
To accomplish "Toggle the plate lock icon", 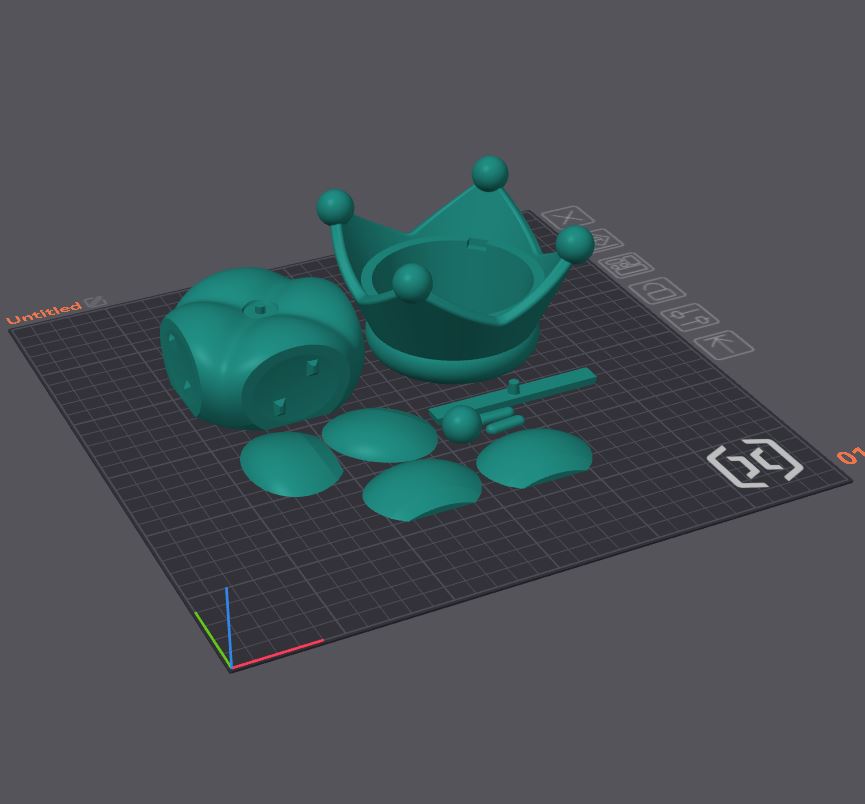I will pyautogui.click(x=657, y=290).
